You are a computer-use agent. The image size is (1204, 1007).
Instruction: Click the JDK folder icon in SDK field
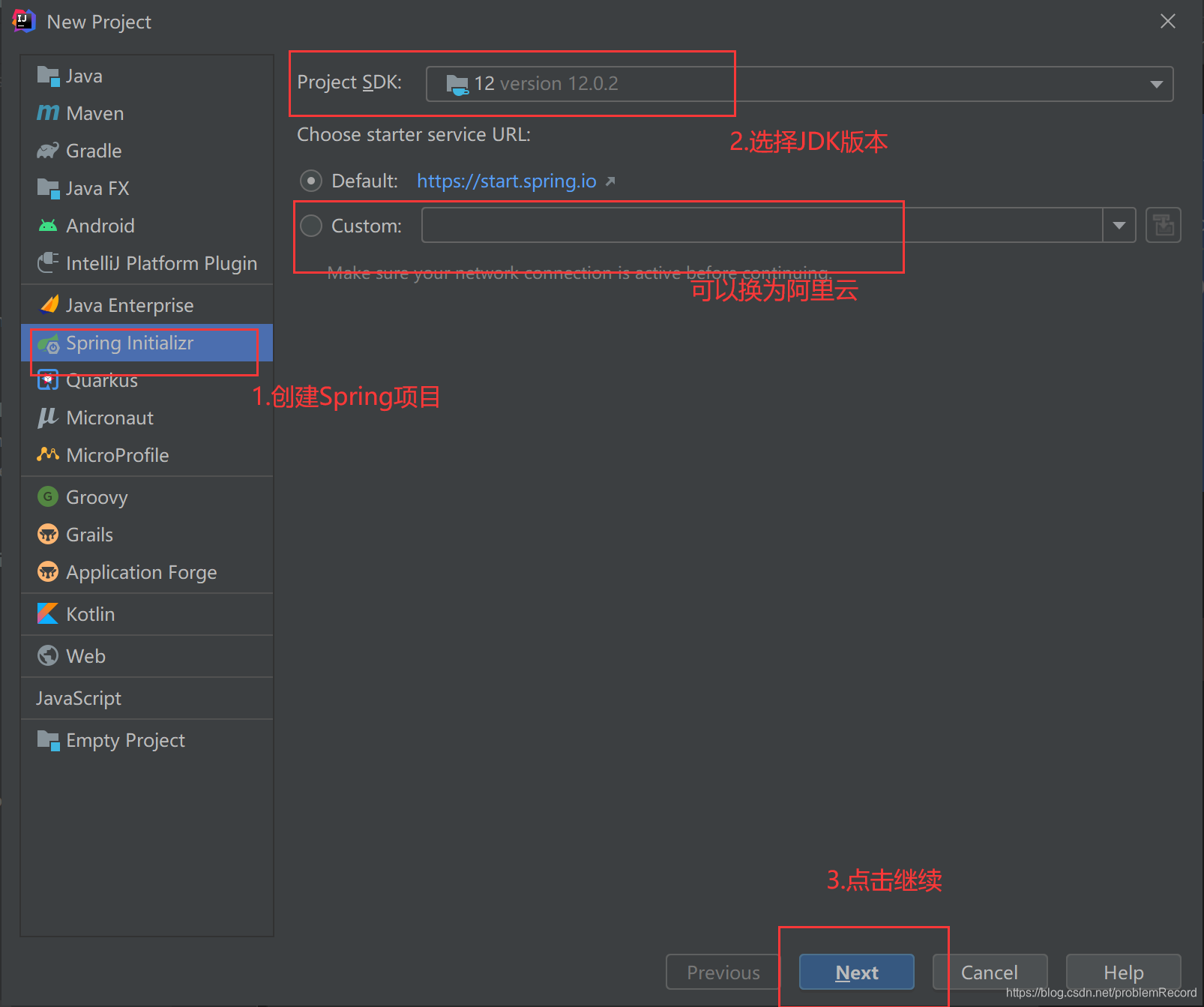[x=457, y=84]
